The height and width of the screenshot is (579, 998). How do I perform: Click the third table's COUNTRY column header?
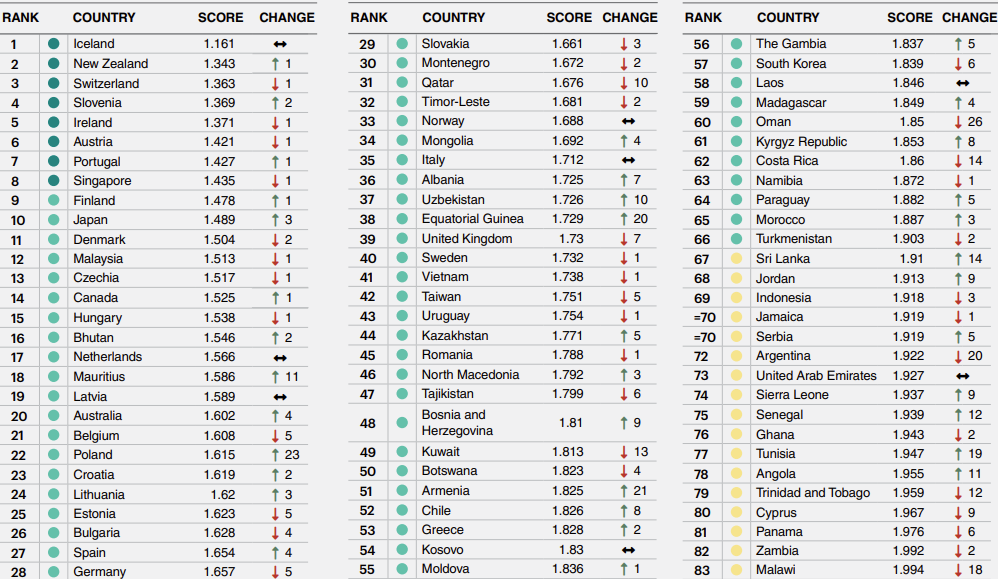(x=788, y=18)
